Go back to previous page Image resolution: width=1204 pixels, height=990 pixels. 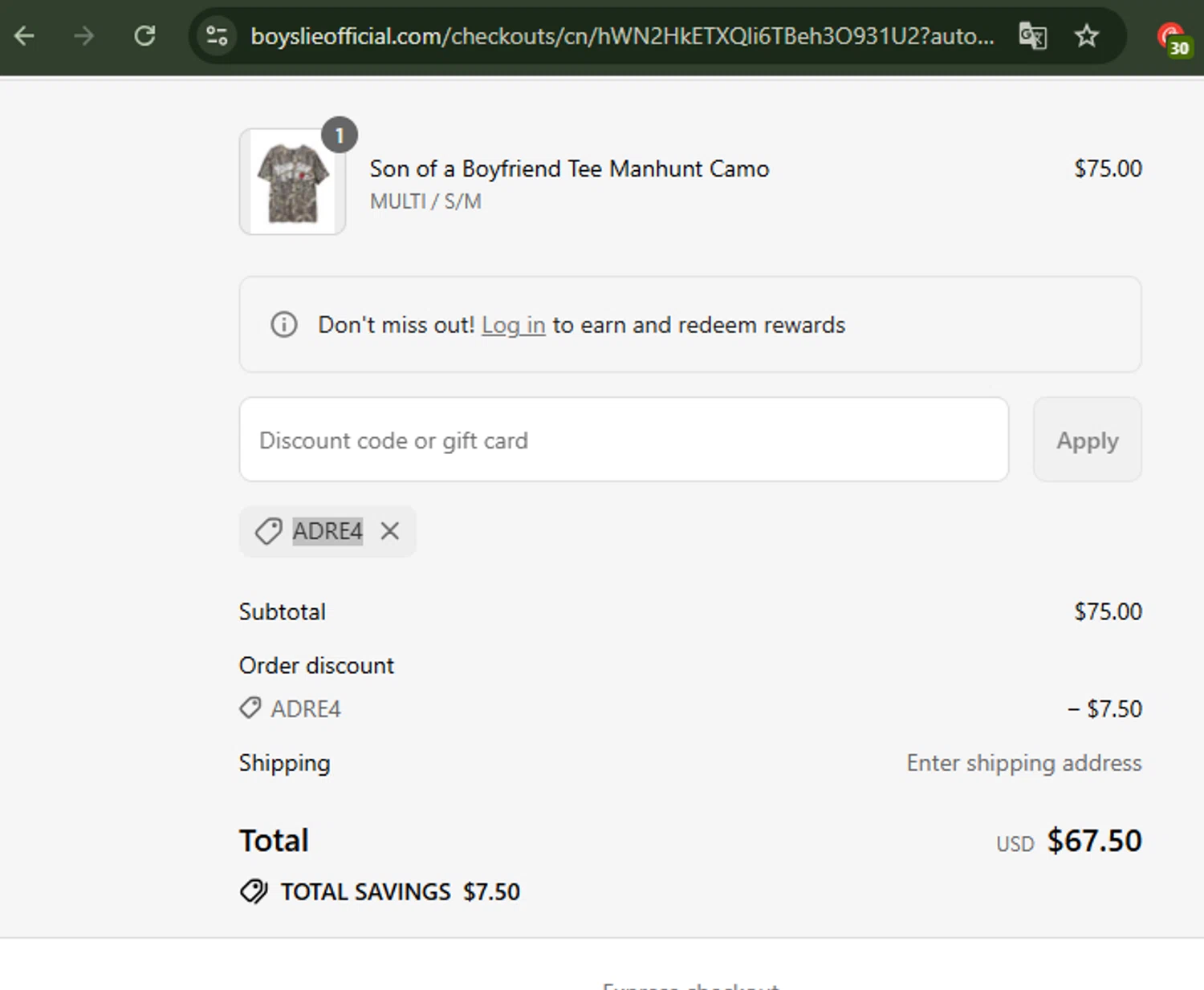24,35
